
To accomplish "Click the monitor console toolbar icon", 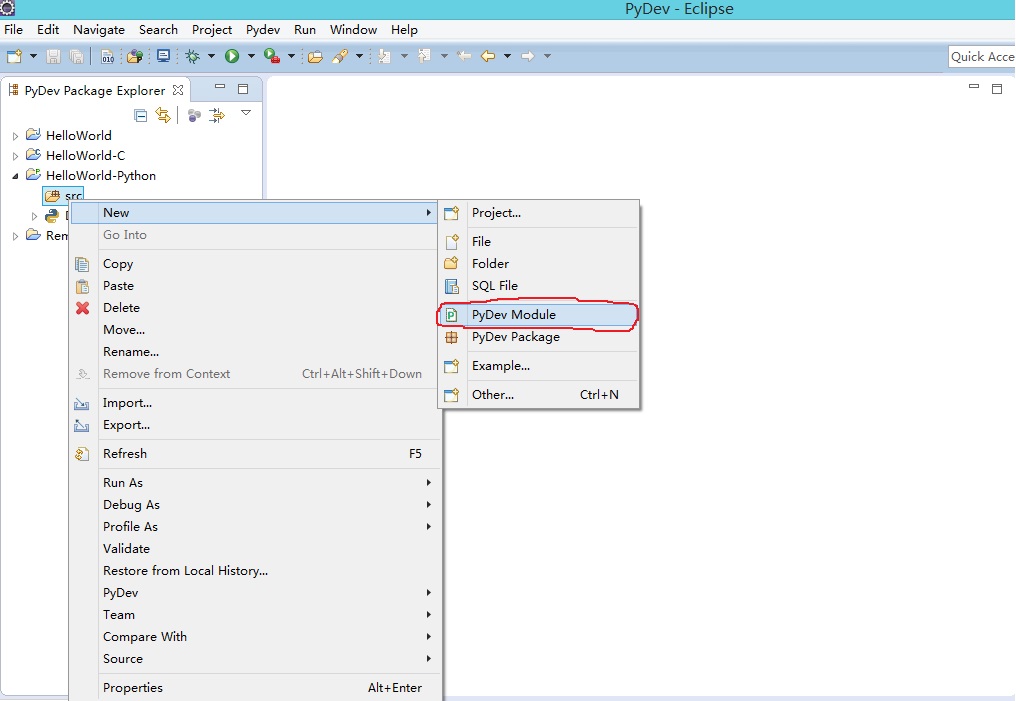I will [163, 56].
